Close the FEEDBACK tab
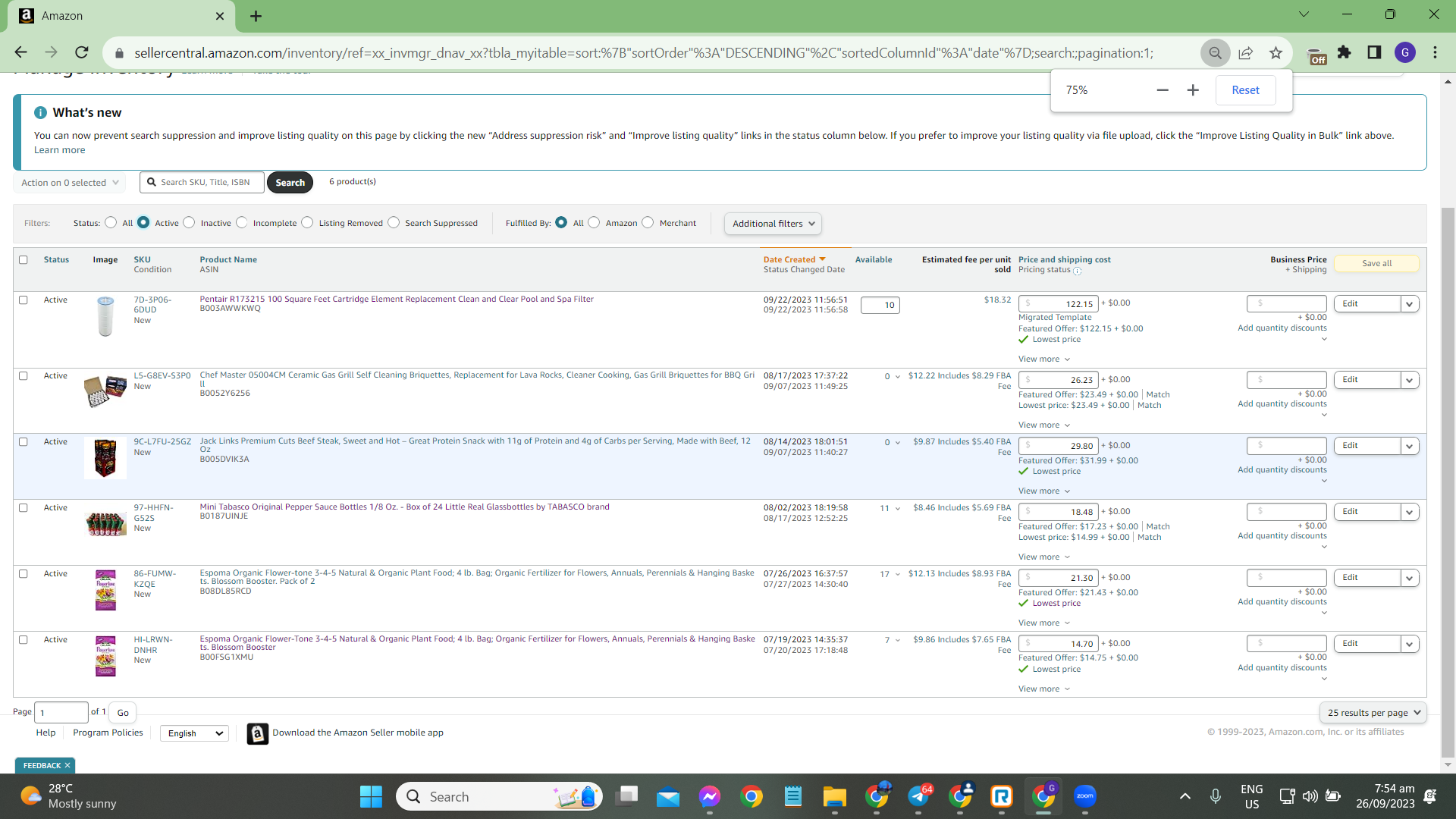The width and height of the screenshot is (1456, 819). 67,765
